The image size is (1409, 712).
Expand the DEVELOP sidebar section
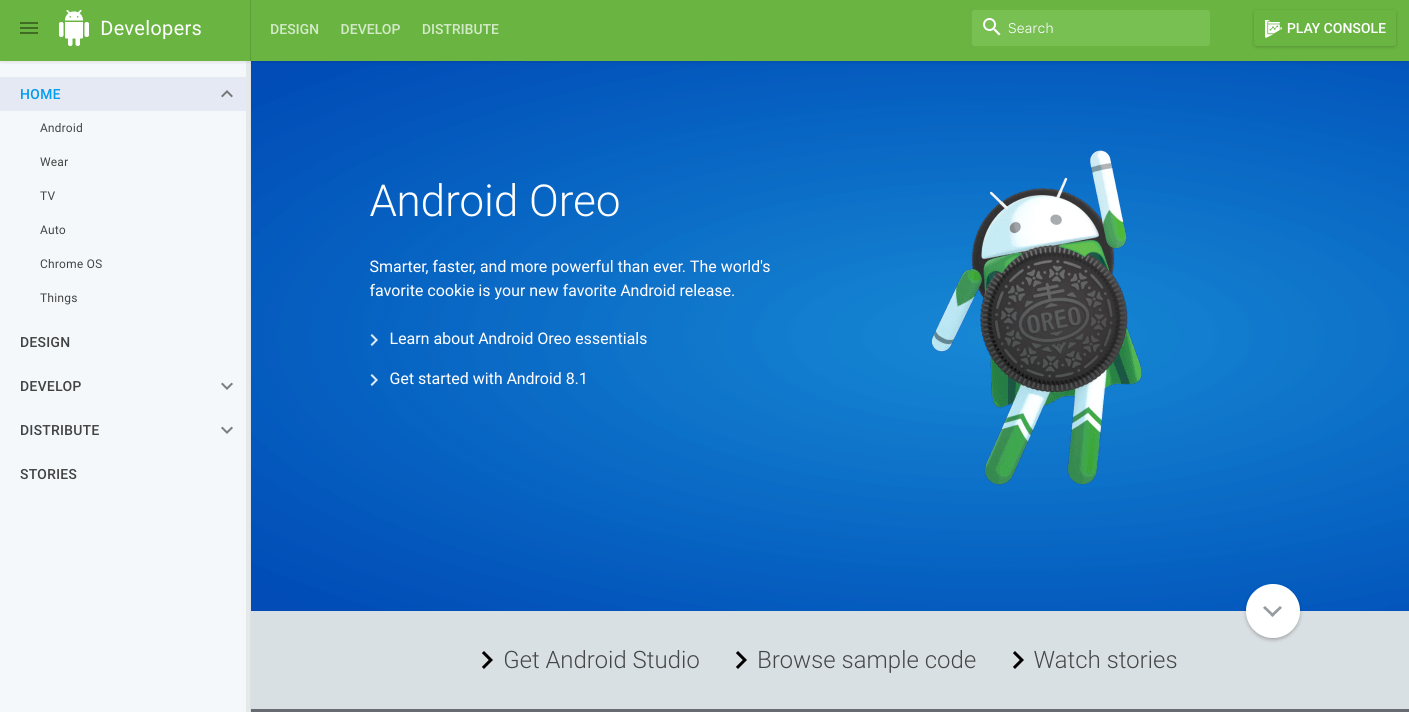[x=227, y=386]
